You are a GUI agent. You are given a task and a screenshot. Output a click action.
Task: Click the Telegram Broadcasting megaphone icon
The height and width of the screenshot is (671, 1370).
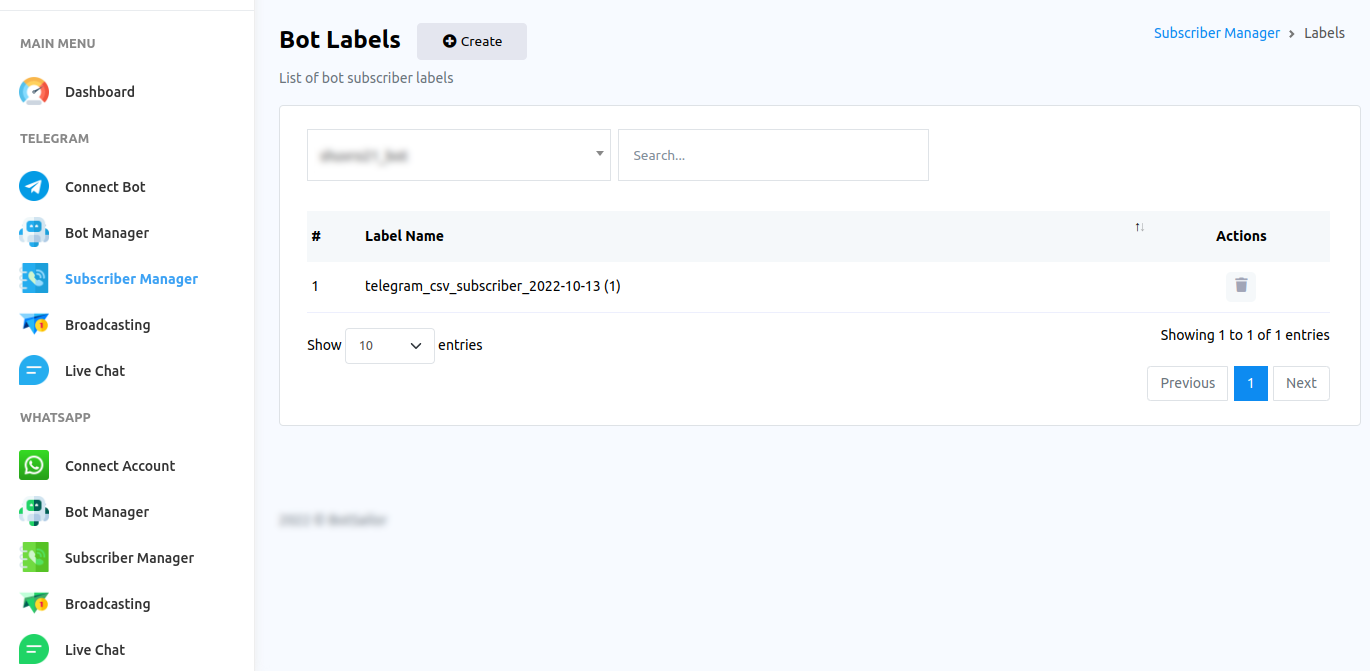34,325
